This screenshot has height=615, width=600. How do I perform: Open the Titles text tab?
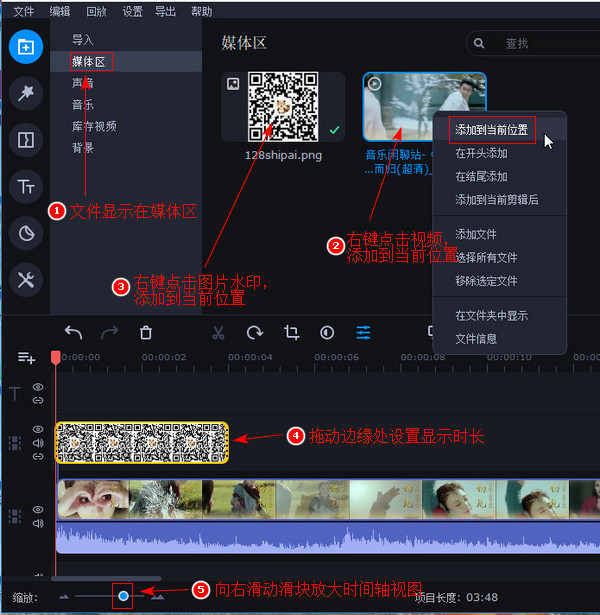click(25, 187)
